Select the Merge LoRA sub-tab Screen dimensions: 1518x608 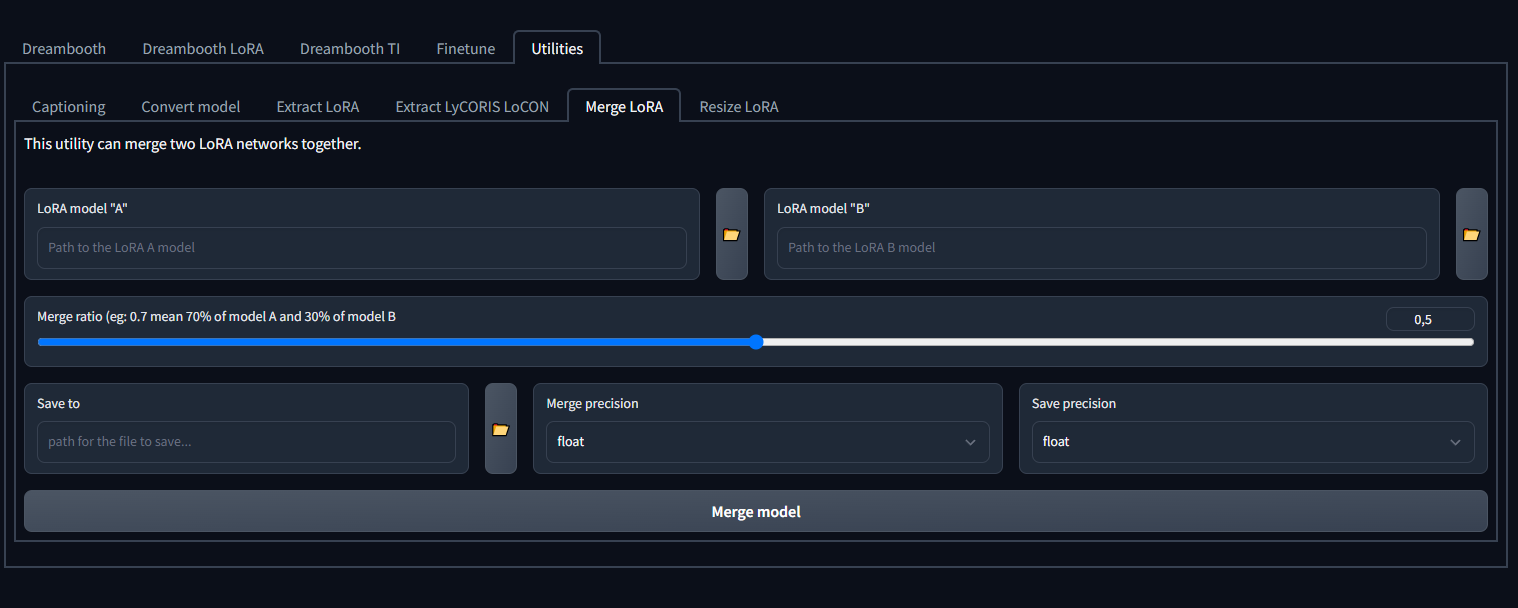pyautogui.click(x=624, y=106)
